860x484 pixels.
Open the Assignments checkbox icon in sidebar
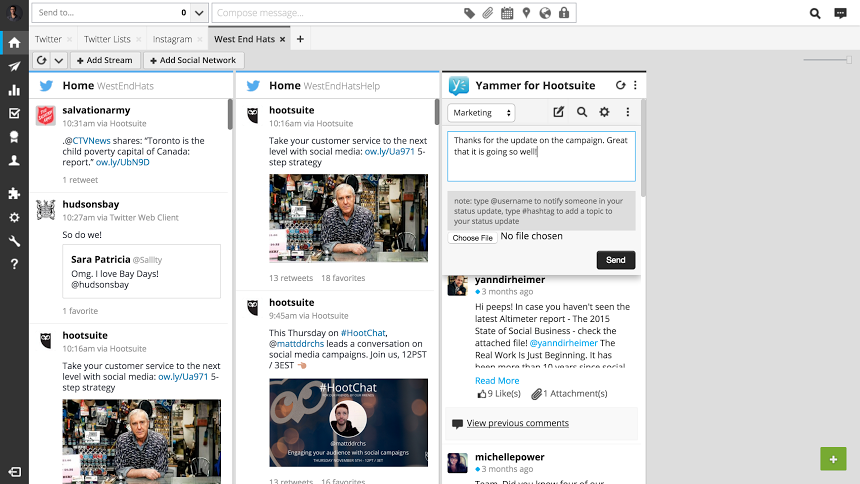14,114
